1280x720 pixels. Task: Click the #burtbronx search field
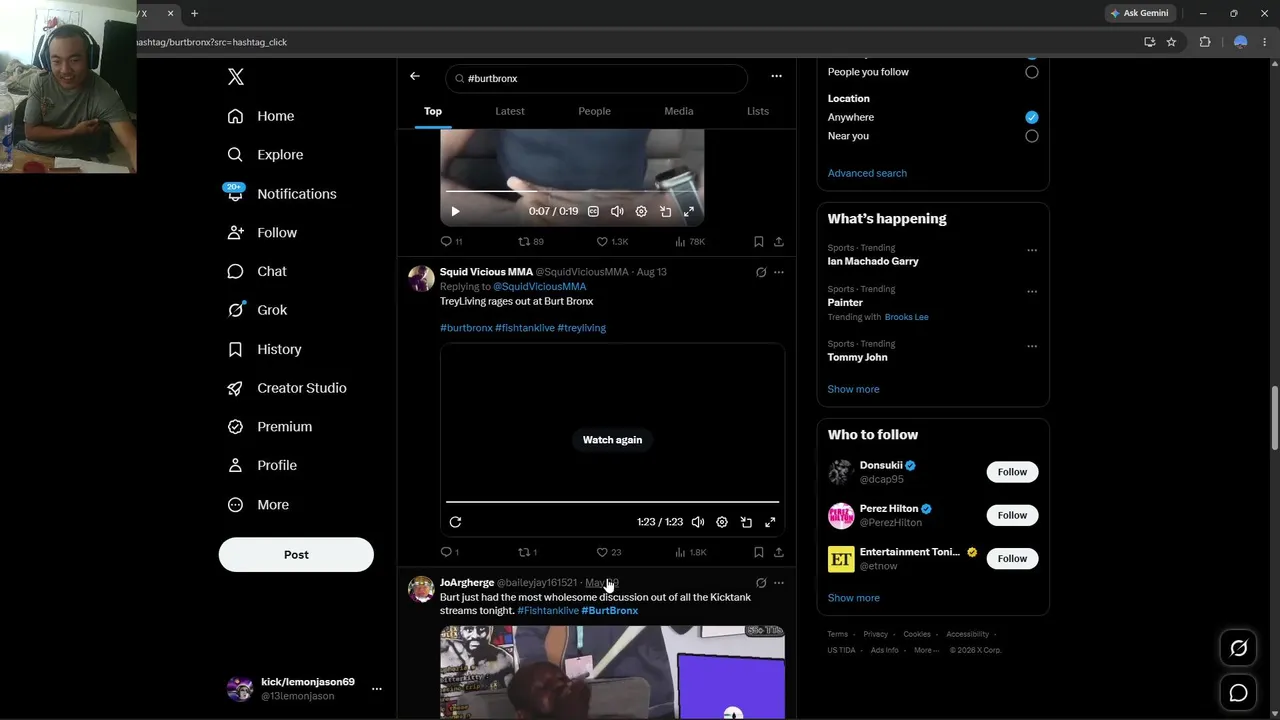597,78
